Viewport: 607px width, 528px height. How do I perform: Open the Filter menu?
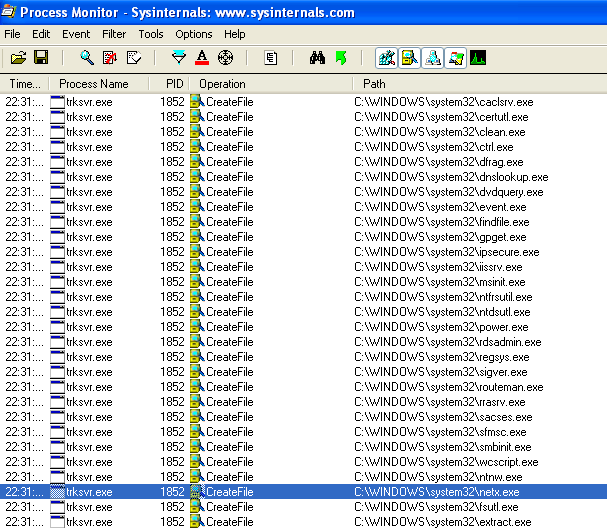pos(114,34)
